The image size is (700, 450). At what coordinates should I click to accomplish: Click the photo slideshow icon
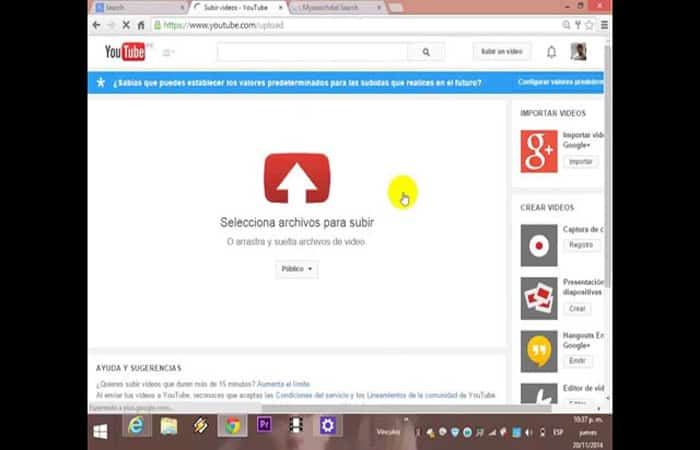(x=539, y=299)
